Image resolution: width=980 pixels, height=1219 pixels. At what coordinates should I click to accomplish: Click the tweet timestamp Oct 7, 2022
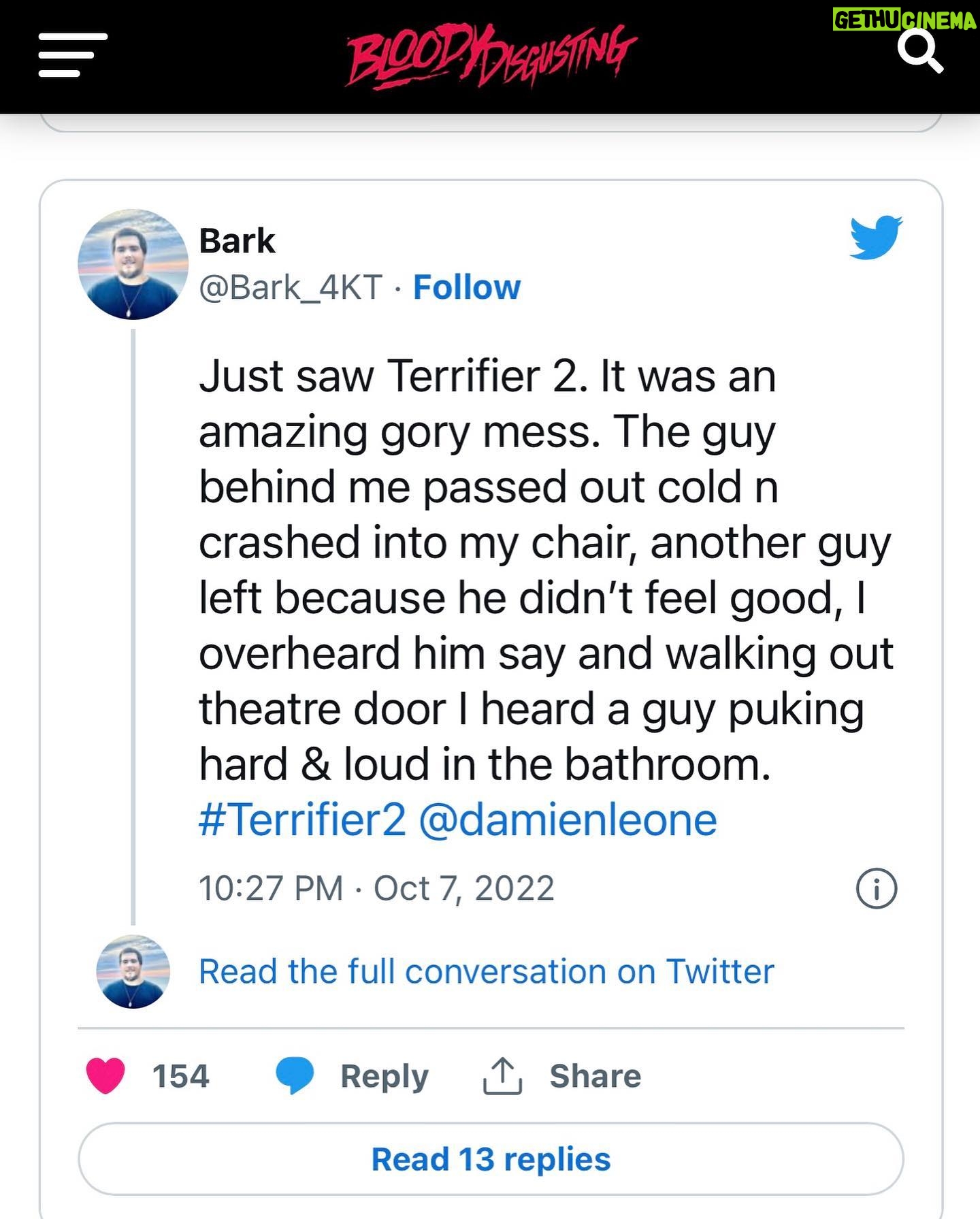(x=376, y=888)
